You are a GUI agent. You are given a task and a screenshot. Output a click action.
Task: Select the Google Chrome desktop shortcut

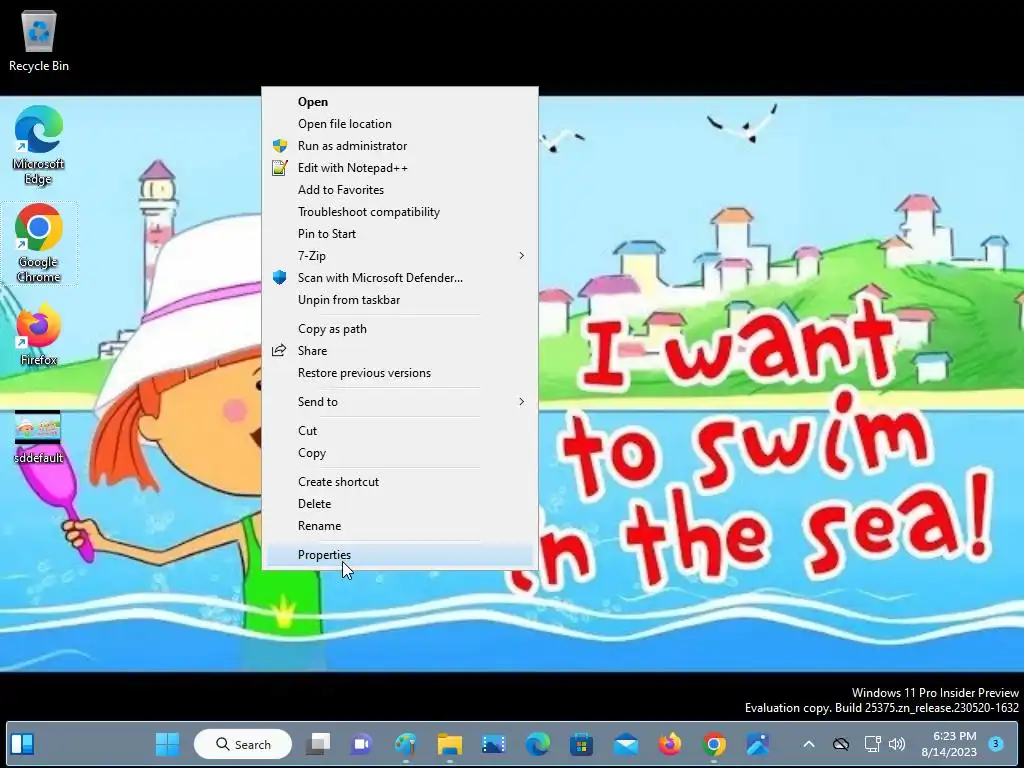pyautogui.click(x=39, y=243)
